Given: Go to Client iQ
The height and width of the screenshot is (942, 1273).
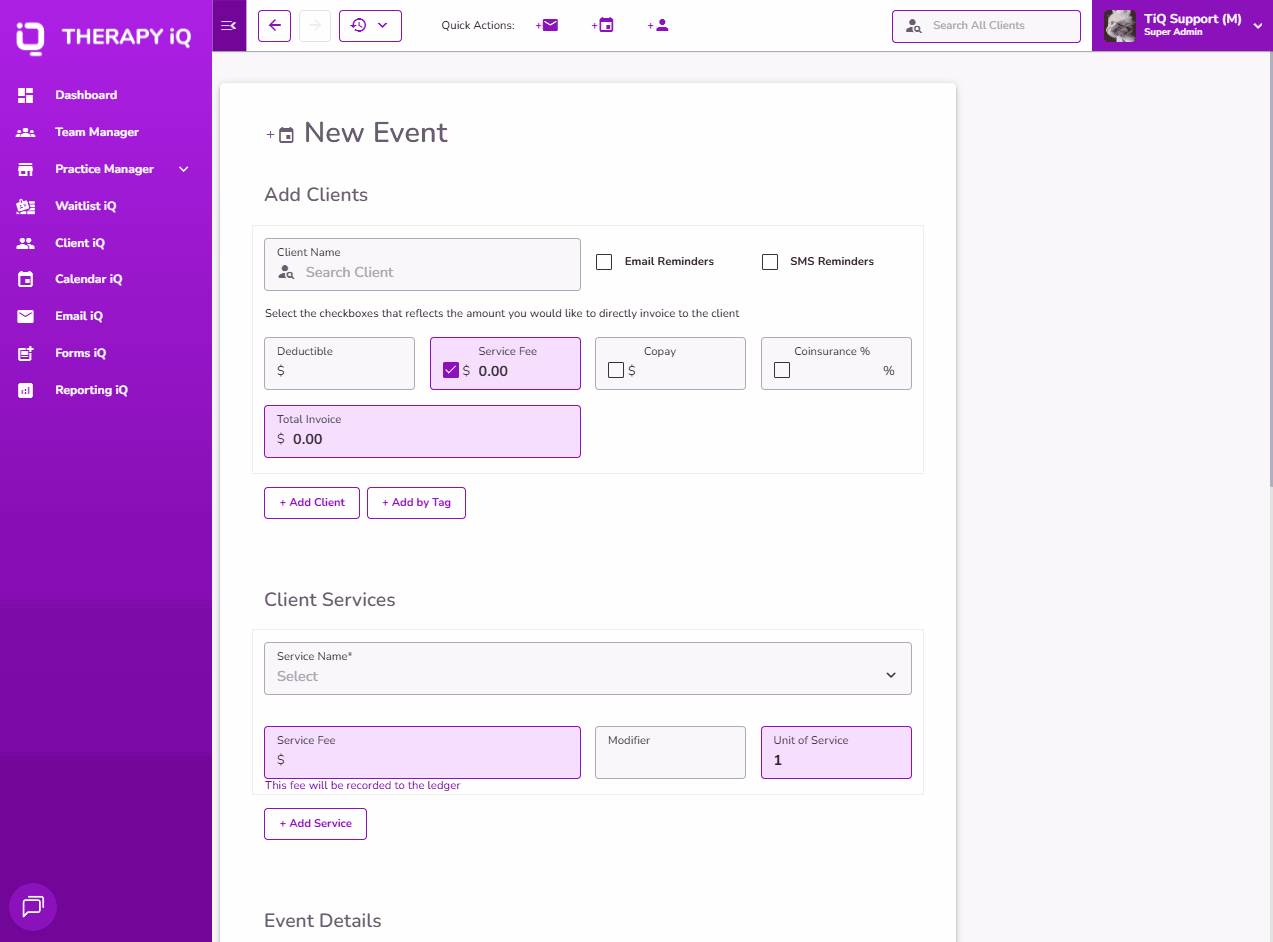Looking at the screenshot, I should coord(80,243).
